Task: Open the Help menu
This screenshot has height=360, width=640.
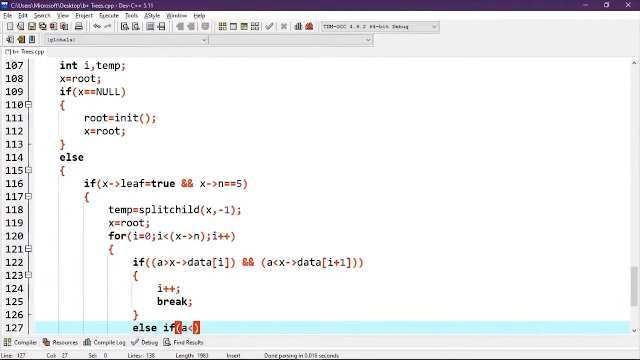Action: tap(199, 16)
